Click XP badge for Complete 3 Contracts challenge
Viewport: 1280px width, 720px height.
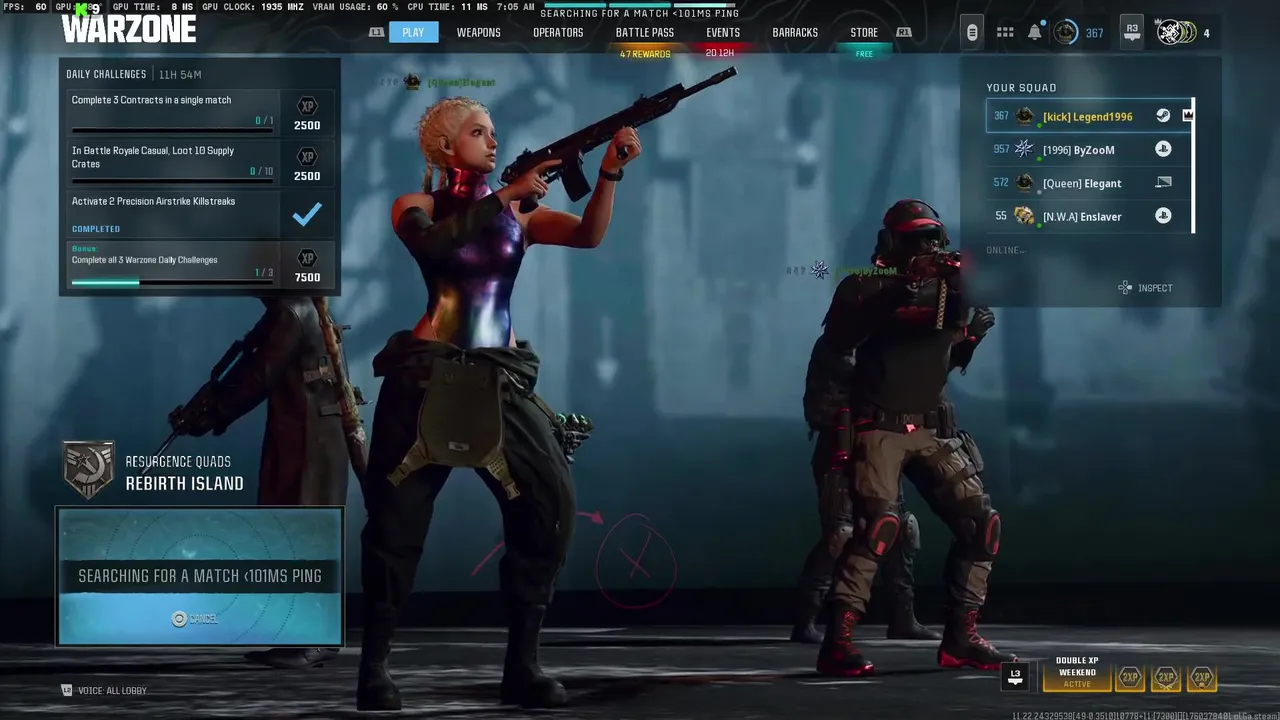tap(307, 106)
